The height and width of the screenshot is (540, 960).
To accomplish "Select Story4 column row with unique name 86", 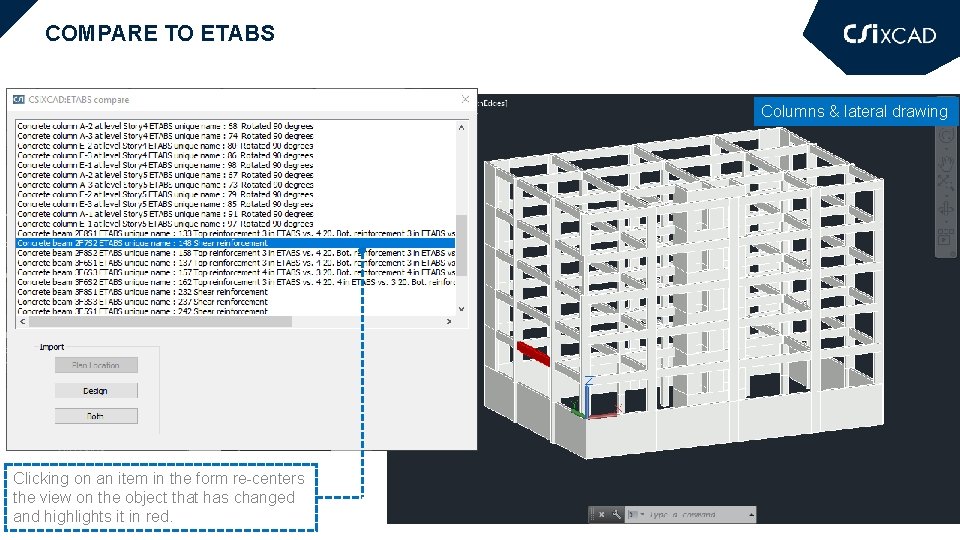I will (235, 156).
